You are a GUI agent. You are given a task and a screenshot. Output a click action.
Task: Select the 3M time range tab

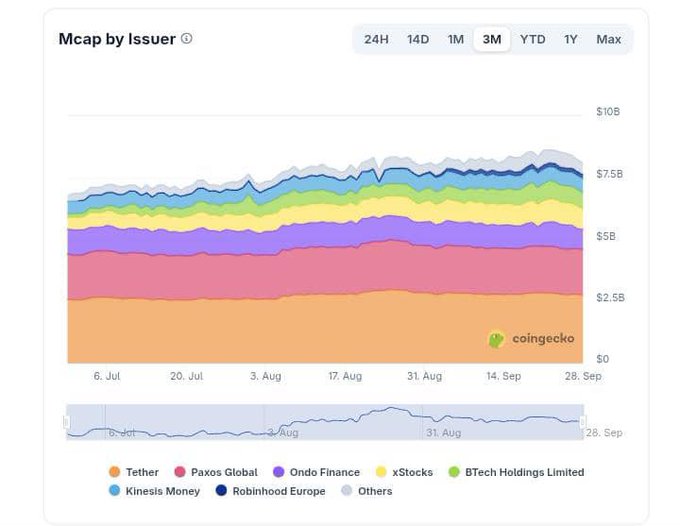[x=492, y=39]
